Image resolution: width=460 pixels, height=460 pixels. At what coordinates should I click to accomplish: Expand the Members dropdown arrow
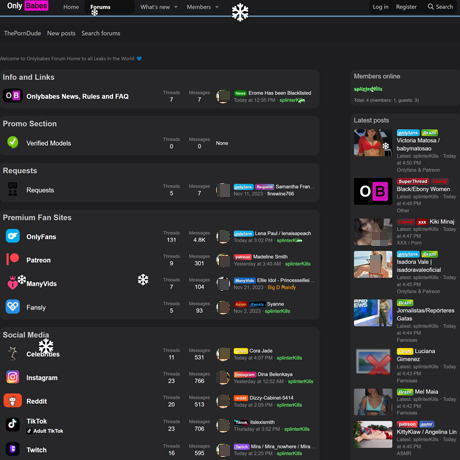[x=217, y=7]
